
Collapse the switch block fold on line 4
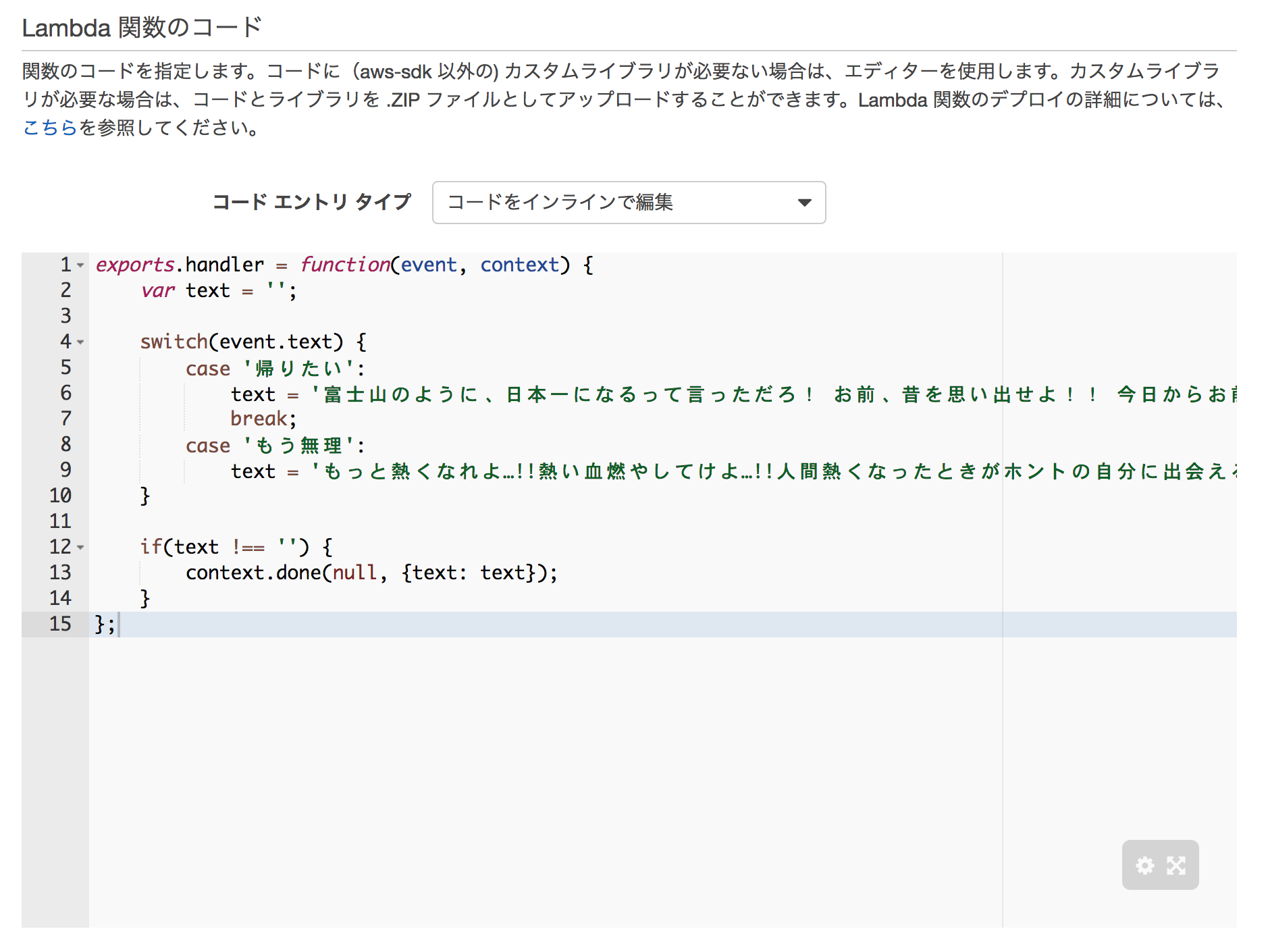pos(80,342)
